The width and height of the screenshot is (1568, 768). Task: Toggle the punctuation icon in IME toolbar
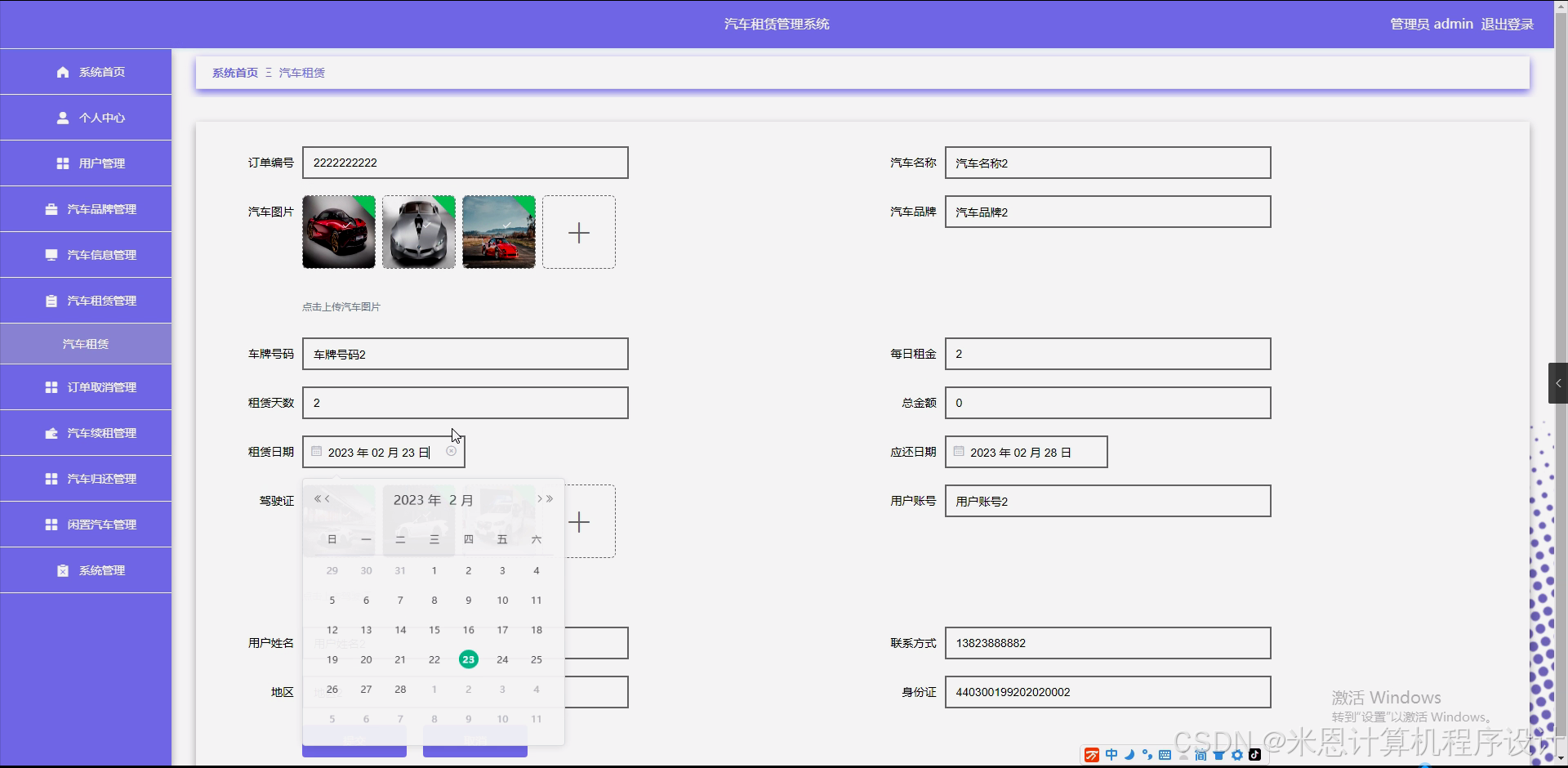click(x=1147, y=755)
